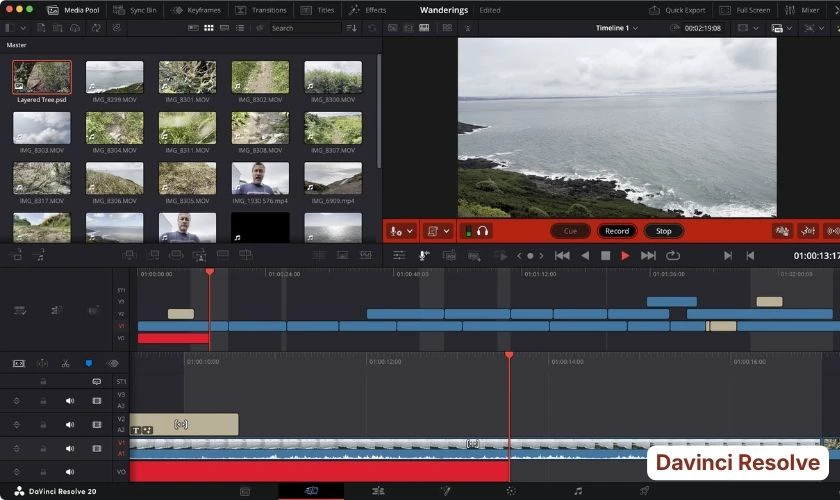
Task: Open the Fusion page
Action: (x=445, y=490)
